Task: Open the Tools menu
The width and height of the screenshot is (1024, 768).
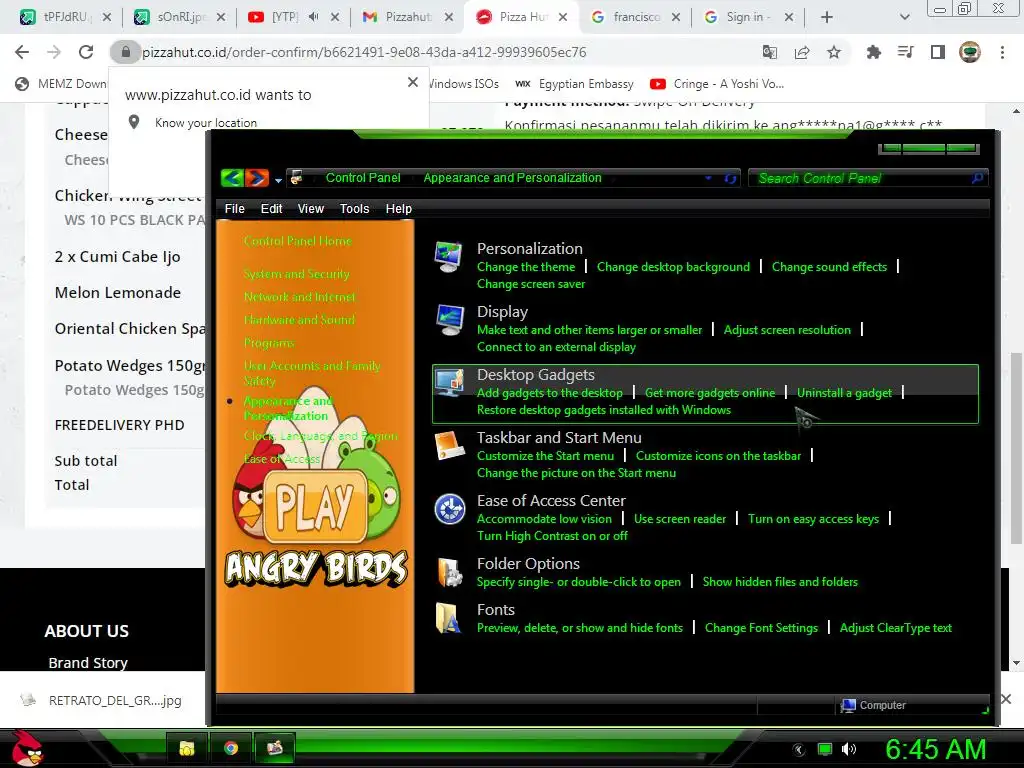Action: 354,208
